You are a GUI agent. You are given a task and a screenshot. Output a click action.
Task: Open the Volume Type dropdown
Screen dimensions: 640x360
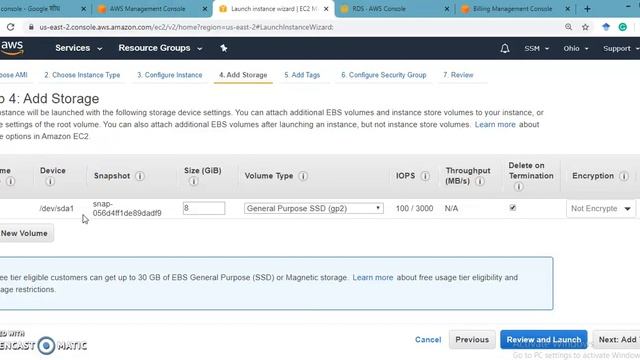[313, 209]
